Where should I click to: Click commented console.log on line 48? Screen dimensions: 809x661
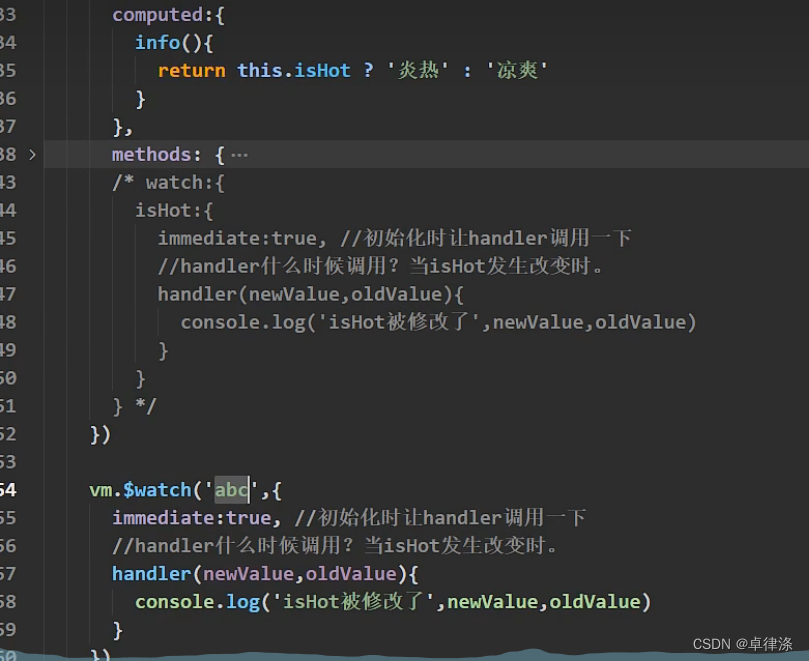tap(243, 323)
